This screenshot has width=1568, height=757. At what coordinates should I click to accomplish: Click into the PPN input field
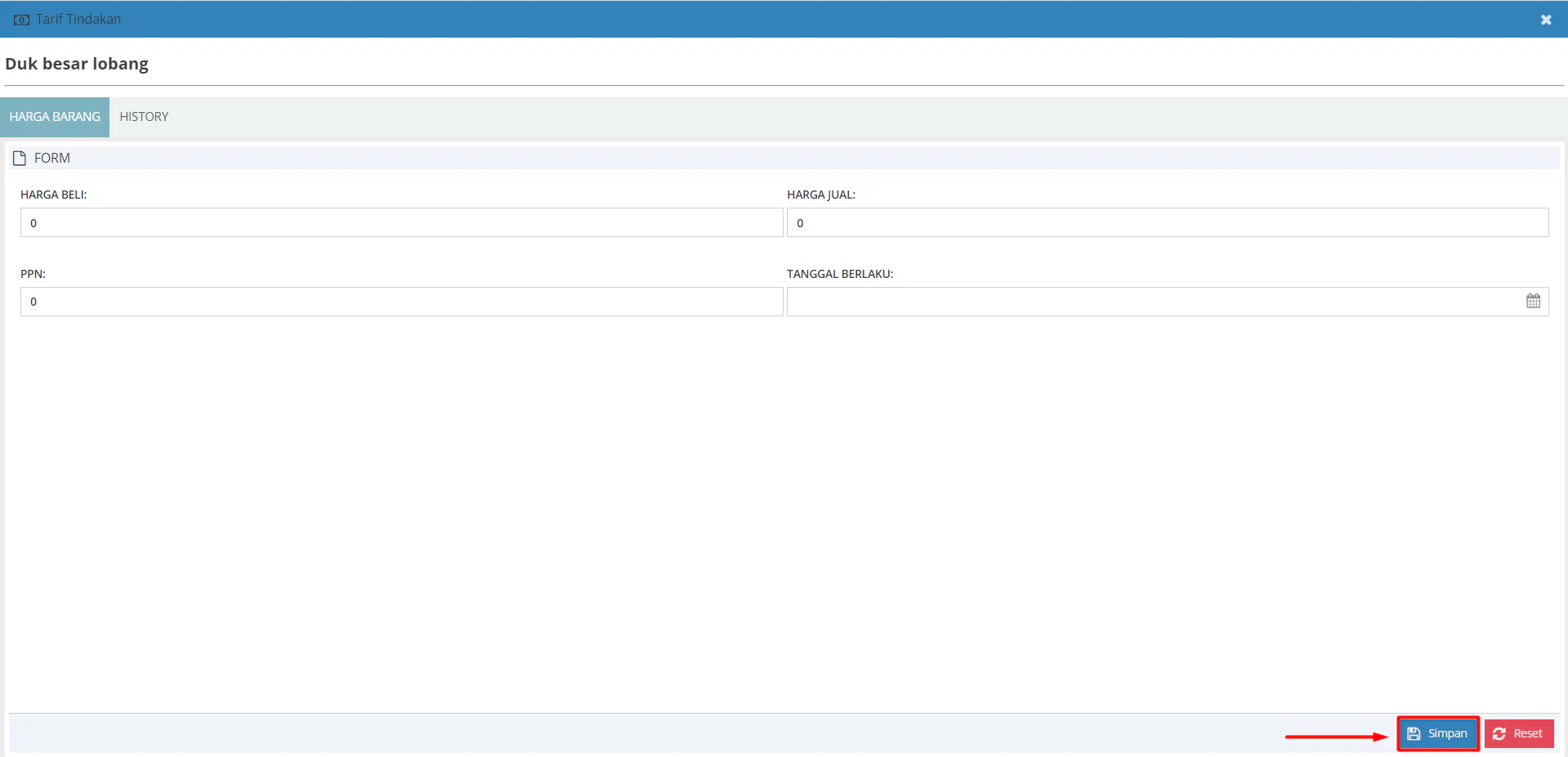401,302
